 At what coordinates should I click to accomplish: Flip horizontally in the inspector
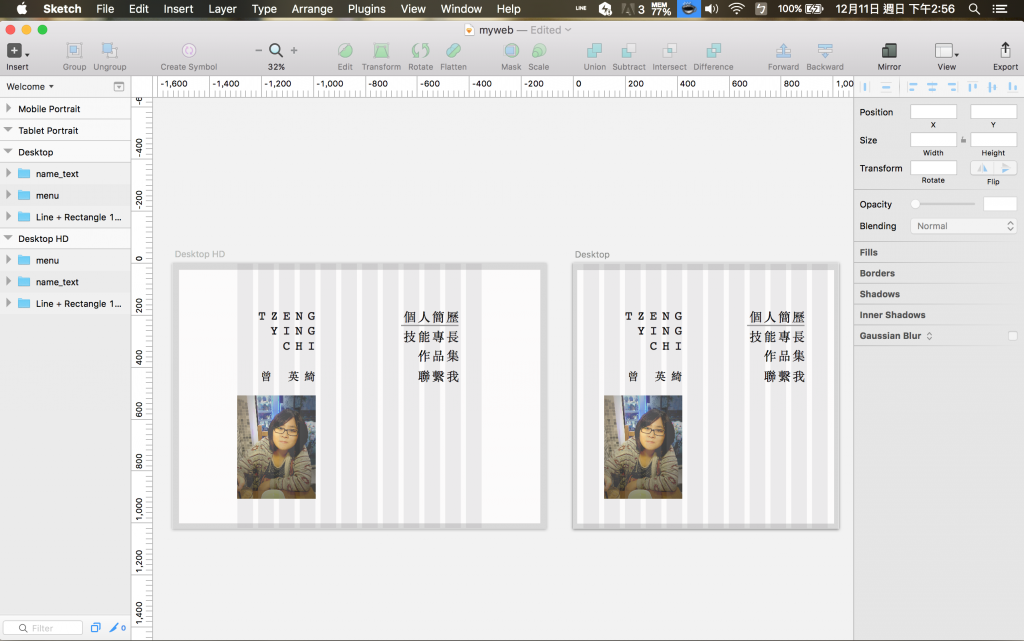(982, 168)
